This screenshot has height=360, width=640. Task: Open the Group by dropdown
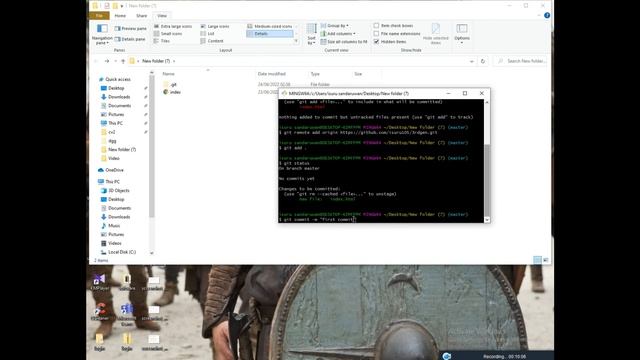coord(335,26)
